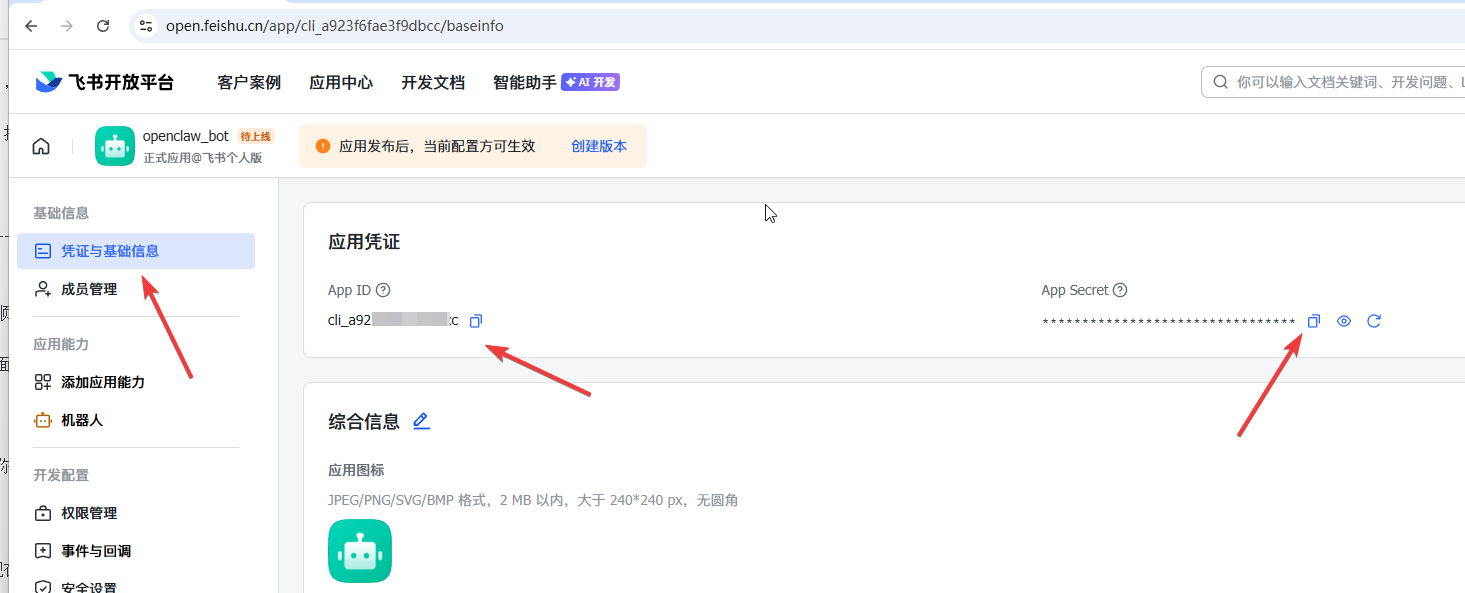Copy the App Secret value
The image size is (1465, 593).
click(x=1314, y=321)
